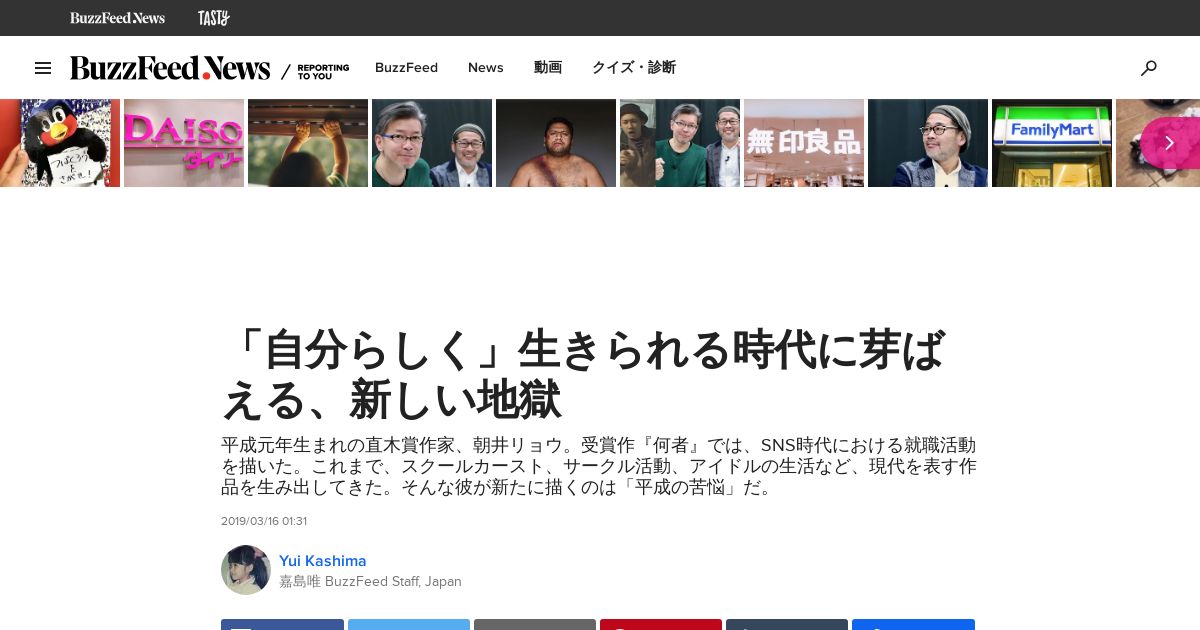Open the hamburger menu icon
1200x630 pixels.
pos(43,68)
